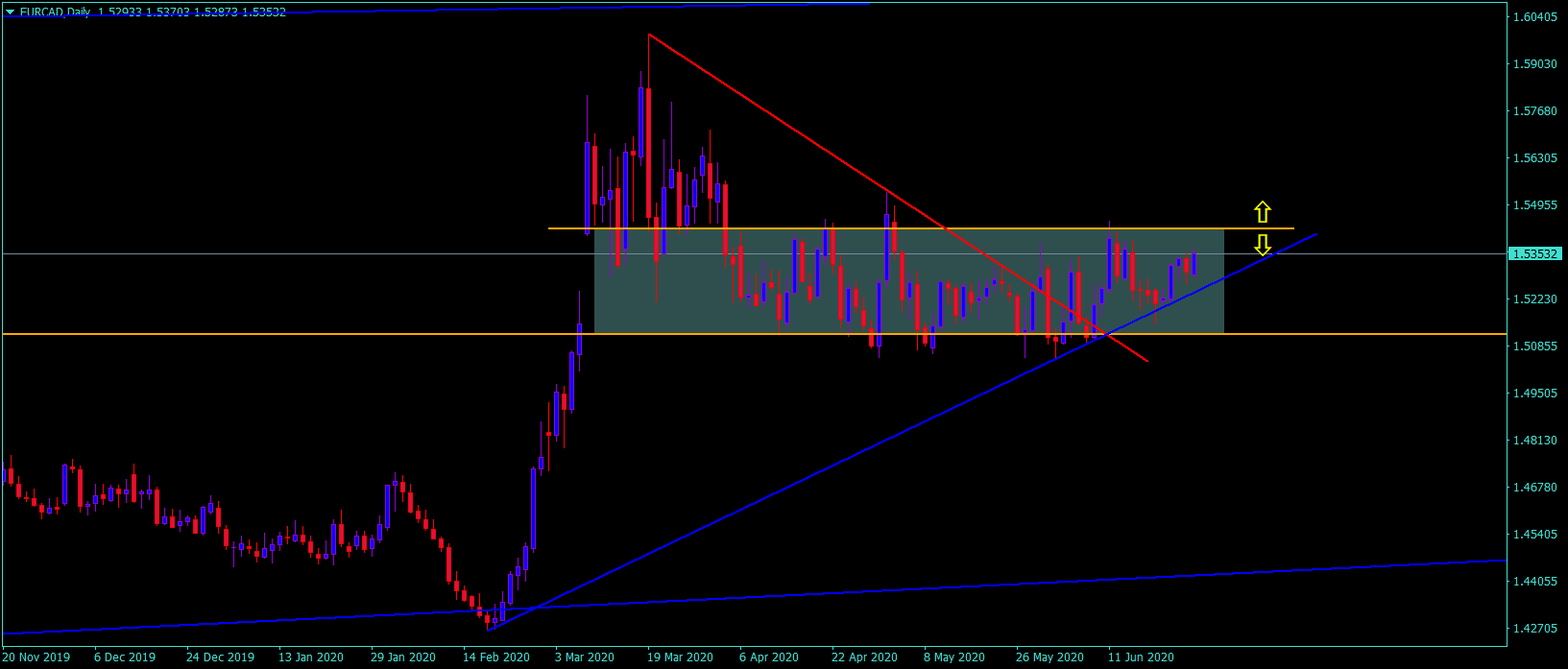Click the 1.59030 price axis label

pyautogui.click(x=1533, y=64)
